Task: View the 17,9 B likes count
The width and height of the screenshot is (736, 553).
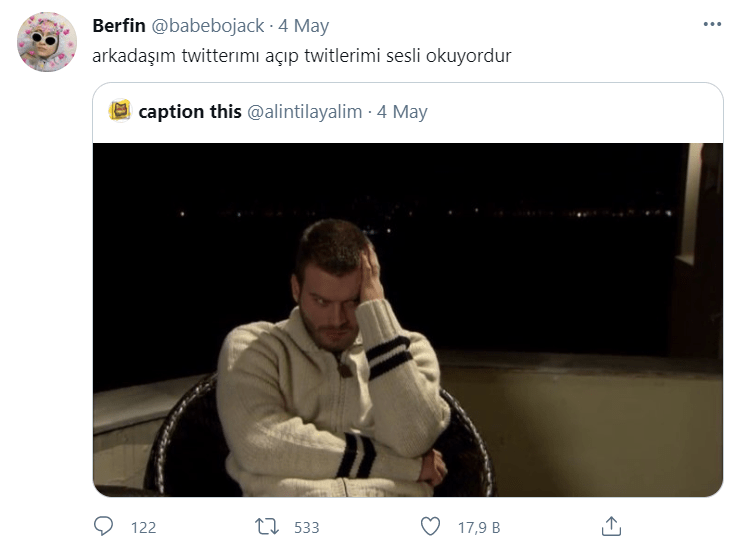Action: pos(479,528)
